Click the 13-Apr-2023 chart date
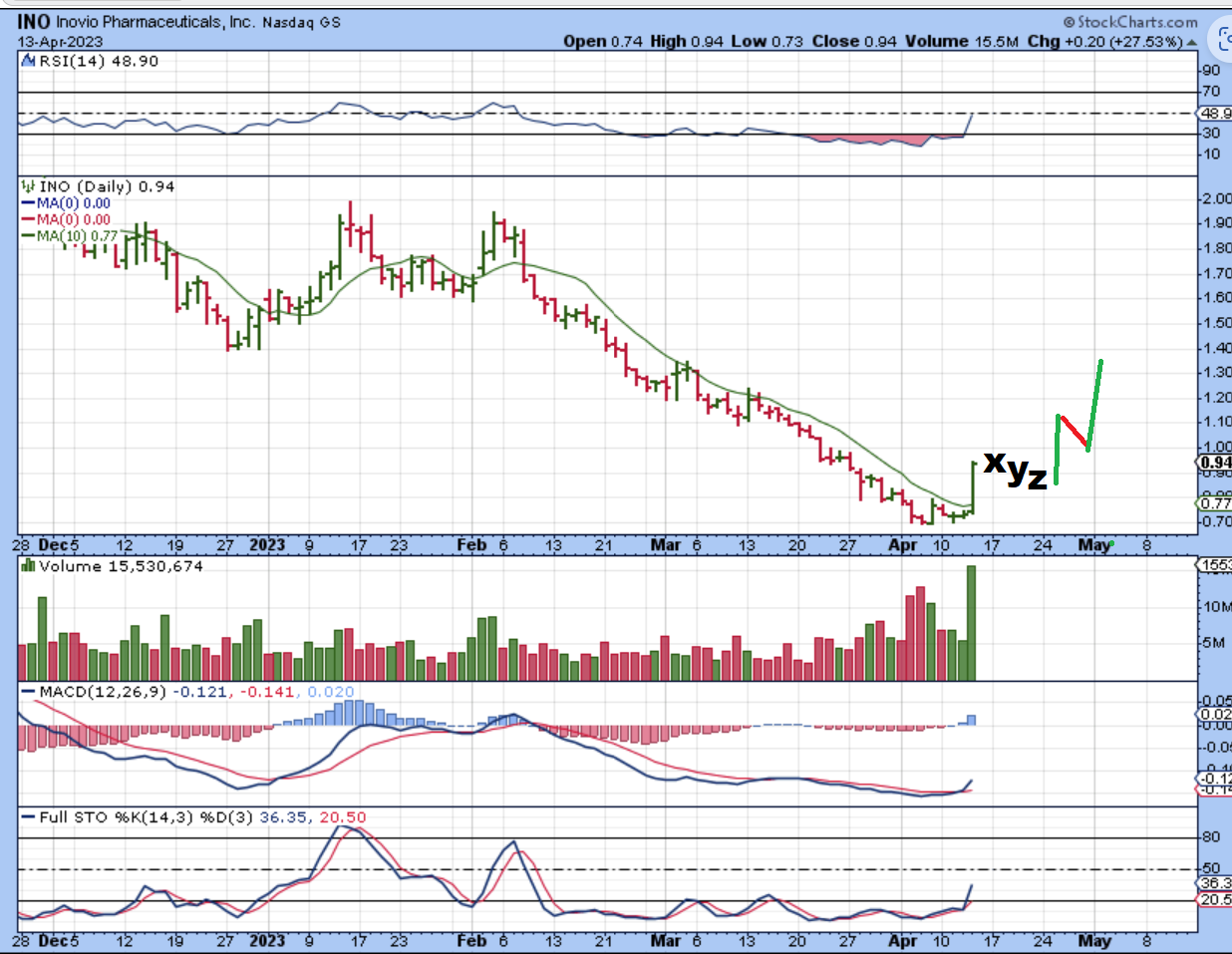The height and width of the screenshot is (954, 1232). click(59, 42)
